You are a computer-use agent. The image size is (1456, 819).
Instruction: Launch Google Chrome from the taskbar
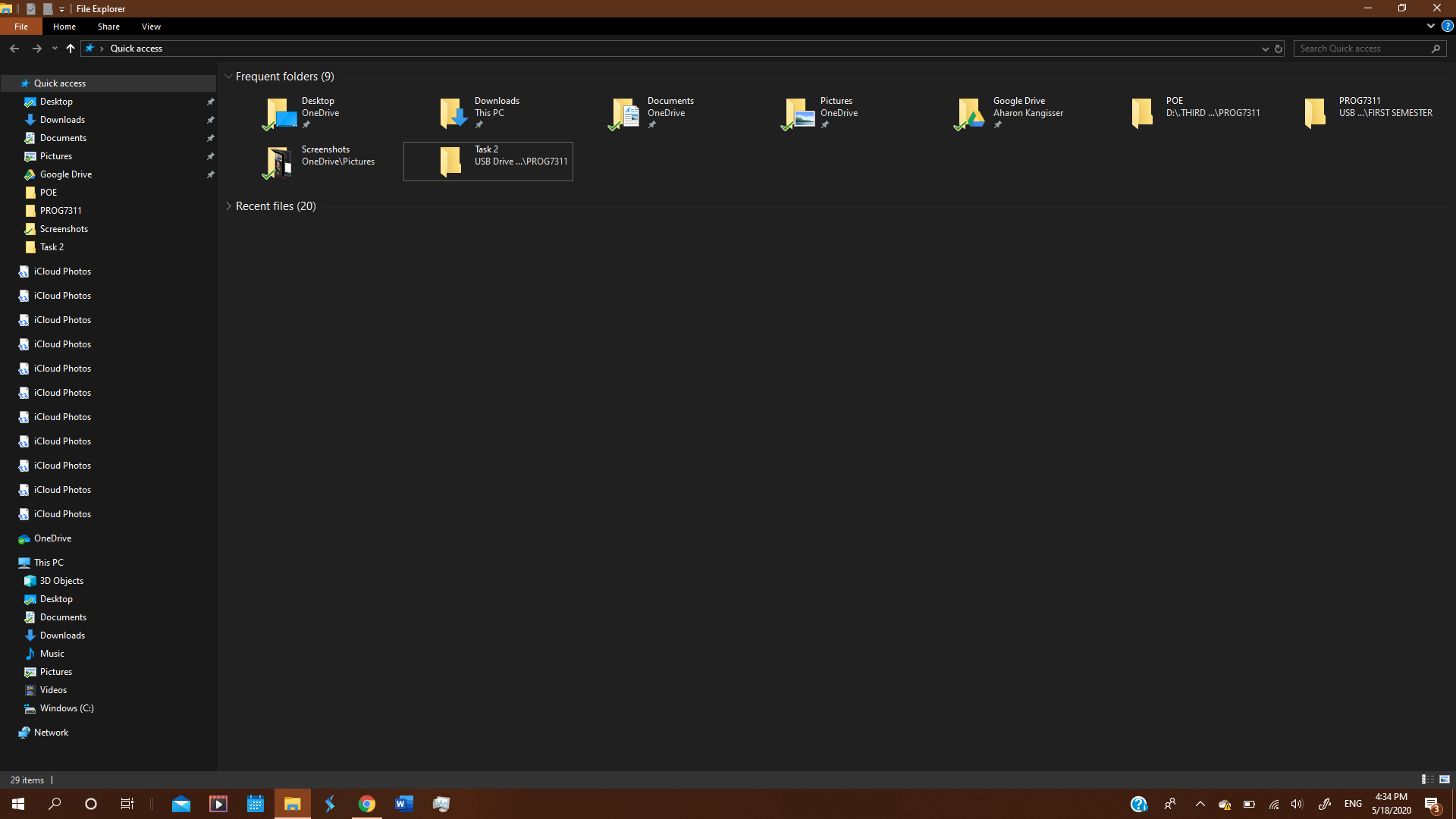coord(367,803)
